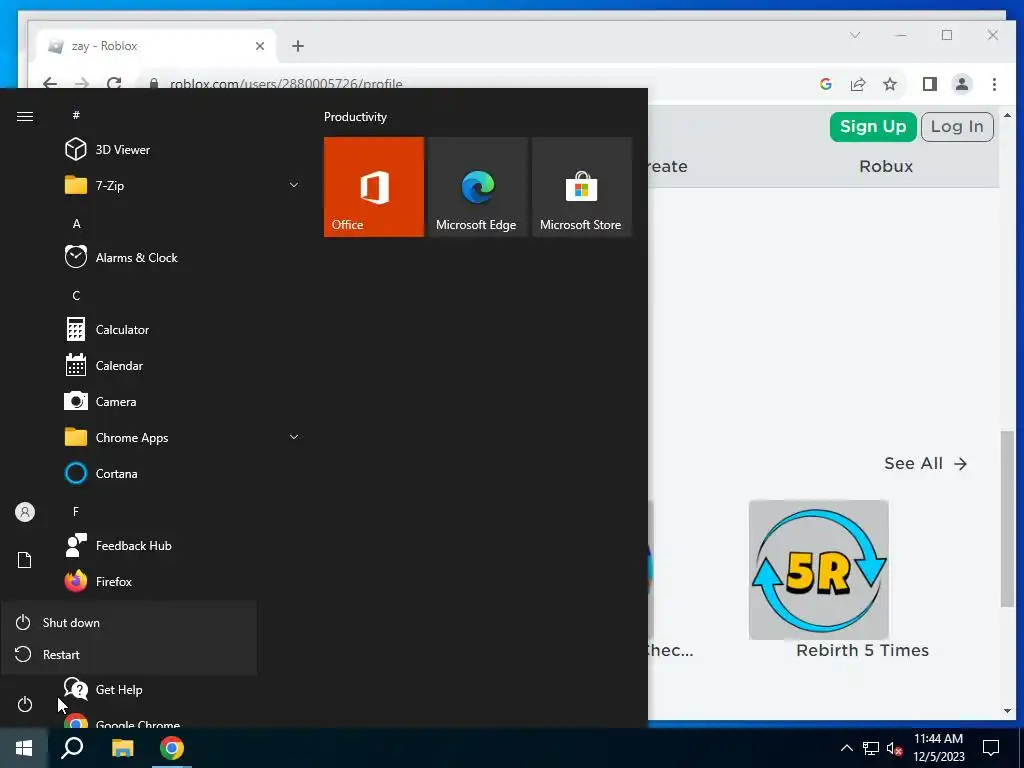Open Documents icon in Start sidebar
Screen dimensions: 1024x768
[25, 560]
